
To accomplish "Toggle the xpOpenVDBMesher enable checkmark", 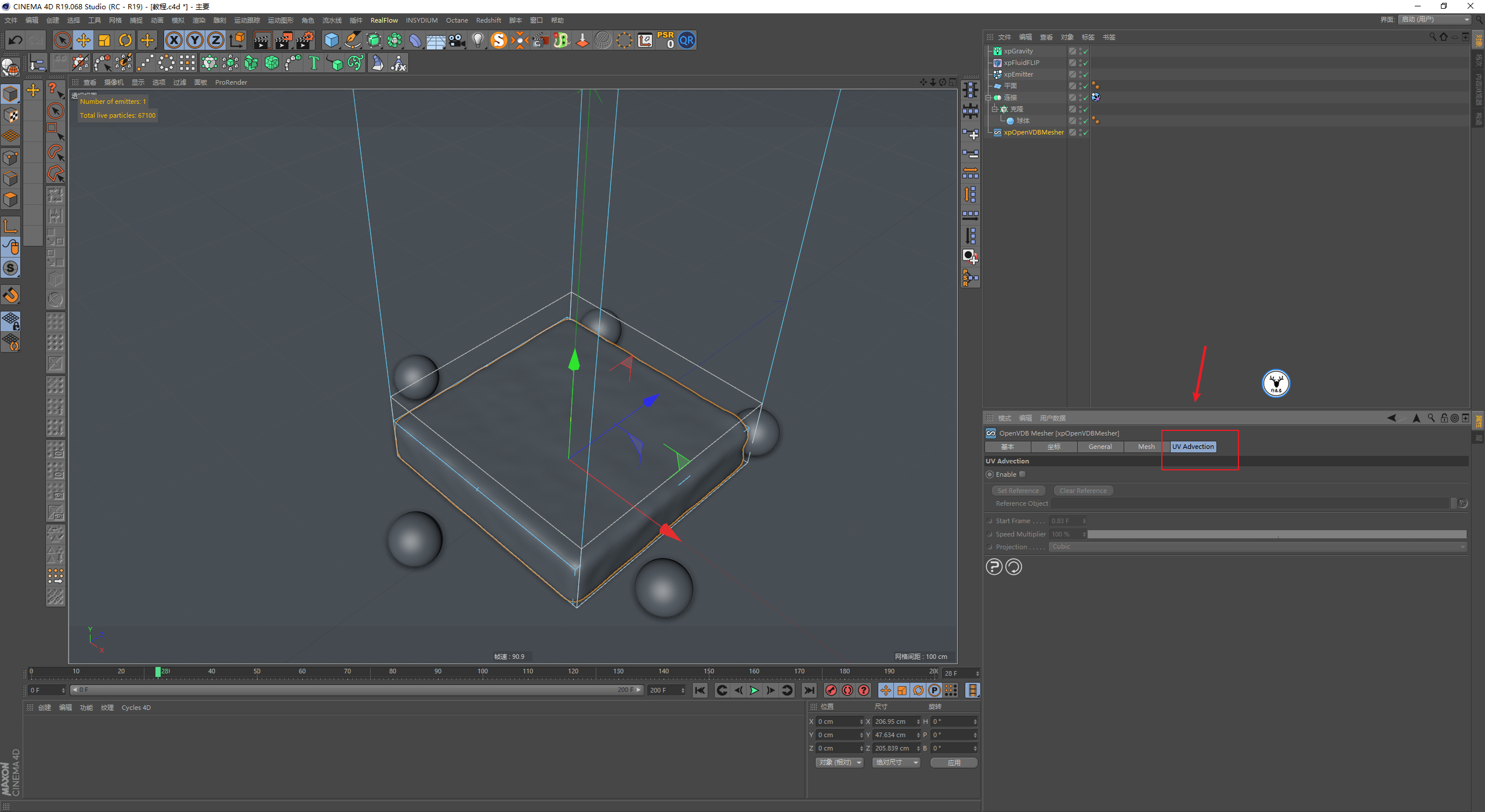I will [1085, 132].
